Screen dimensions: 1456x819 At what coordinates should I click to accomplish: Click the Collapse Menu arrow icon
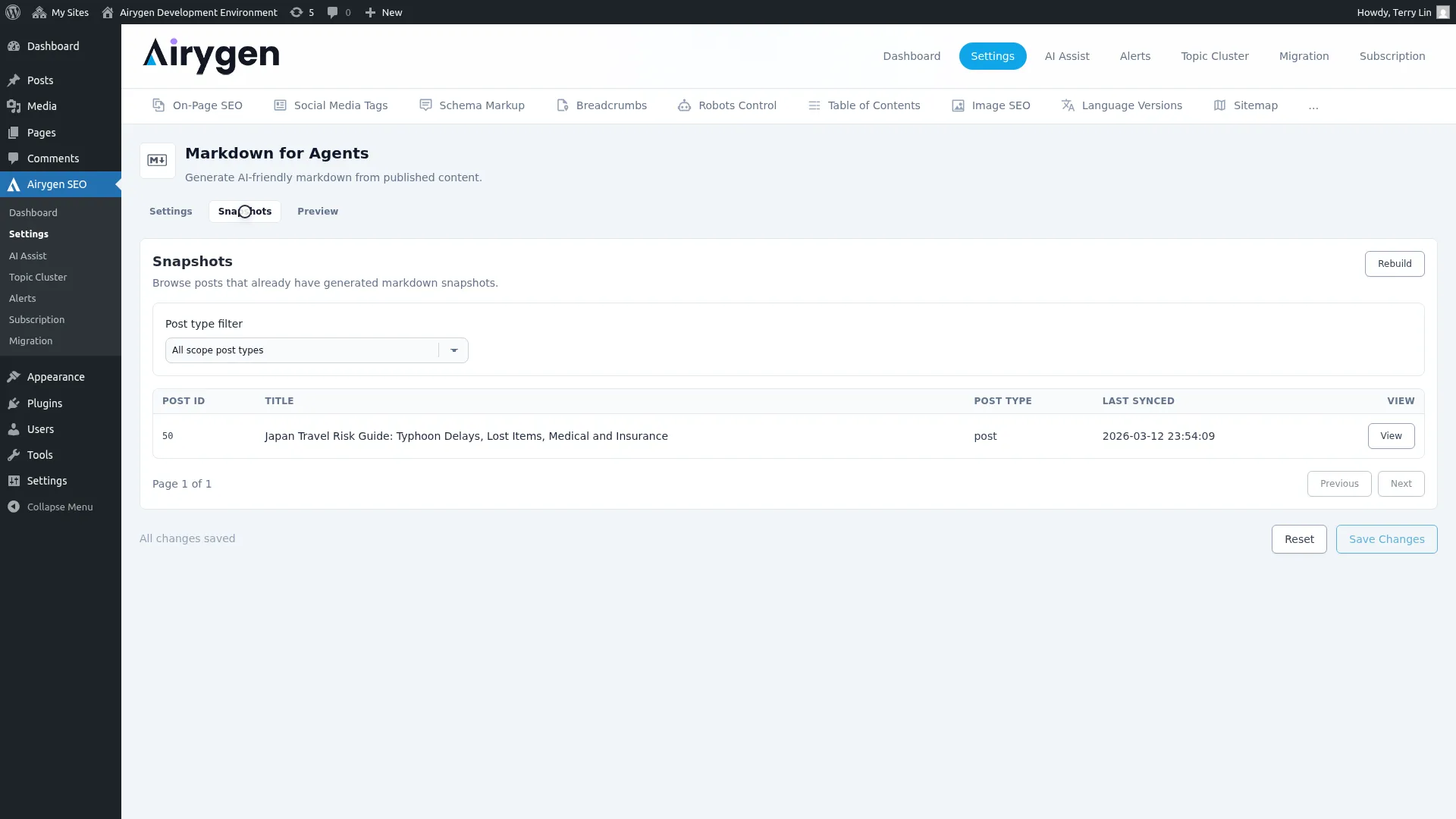pyautogui.click(x=14, y=507)
